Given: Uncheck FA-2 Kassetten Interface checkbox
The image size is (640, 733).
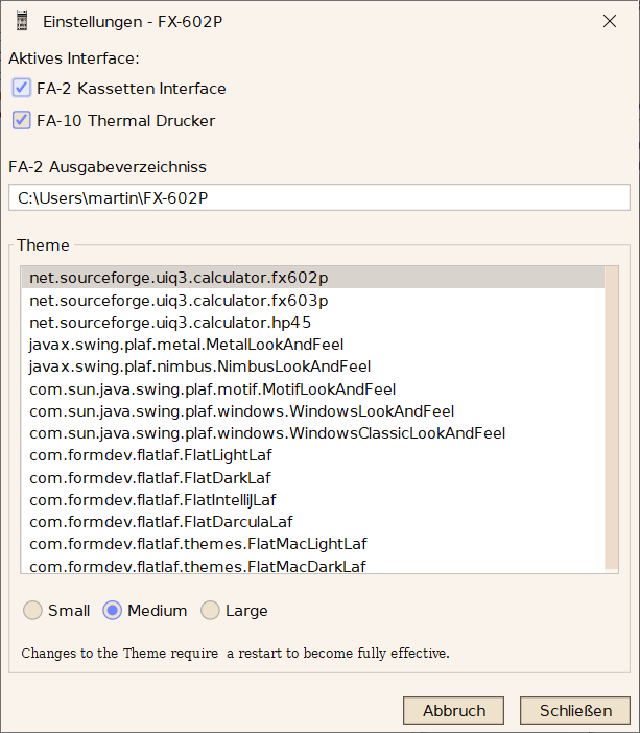Looking at the screenshot, I should [22, 87].
